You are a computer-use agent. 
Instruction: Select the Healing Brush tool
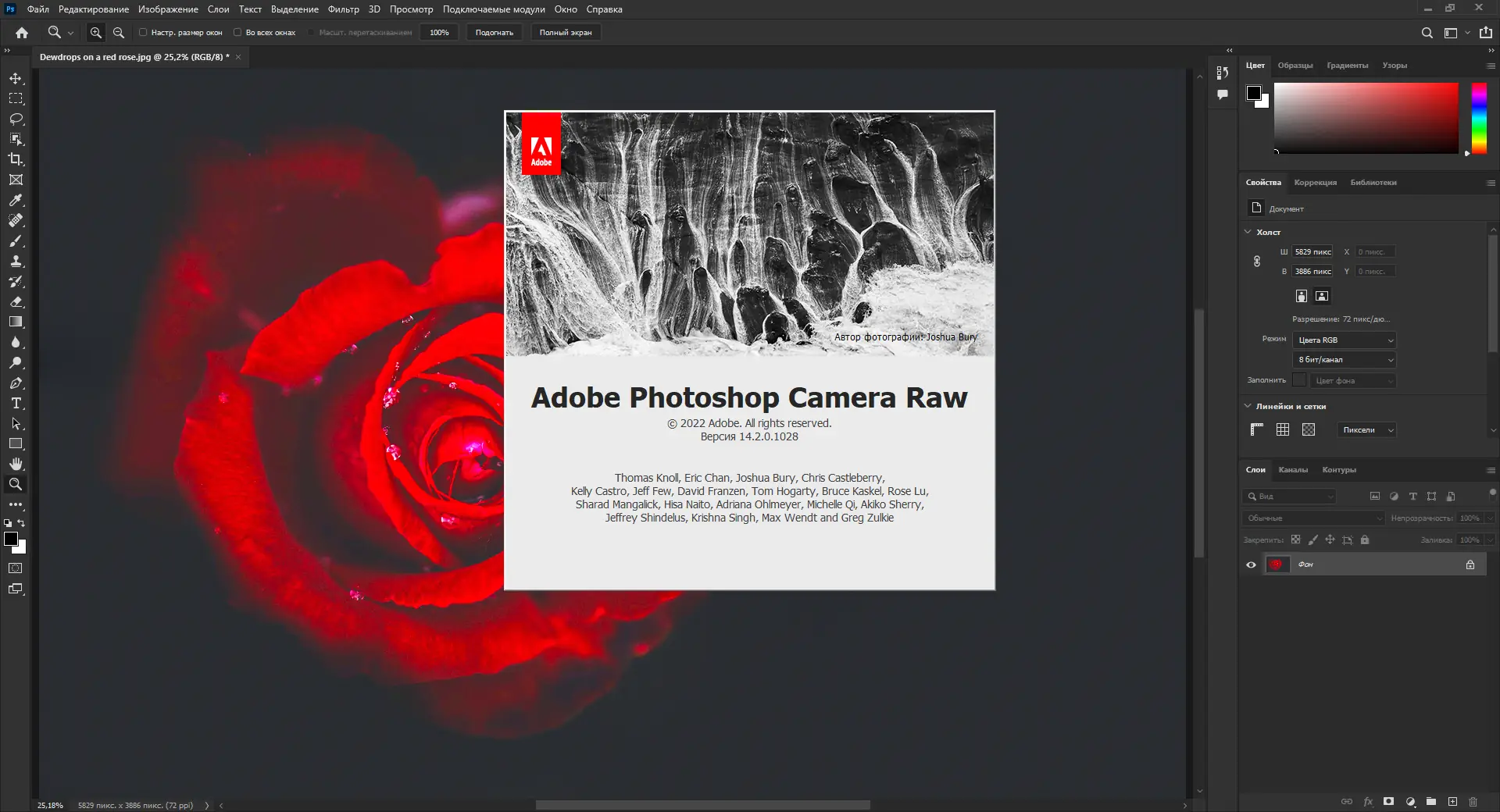(x=16, y=220)
